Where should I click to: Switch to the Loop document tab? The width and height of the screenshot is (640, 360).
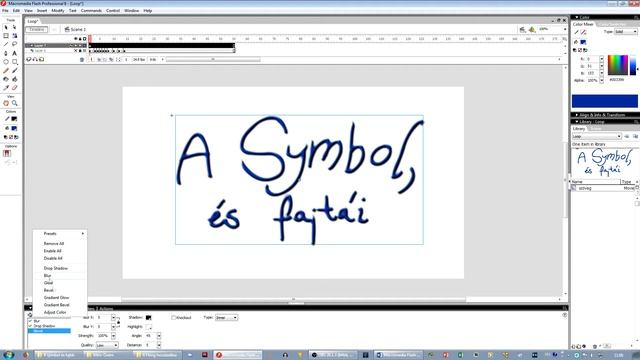point(33,21)
